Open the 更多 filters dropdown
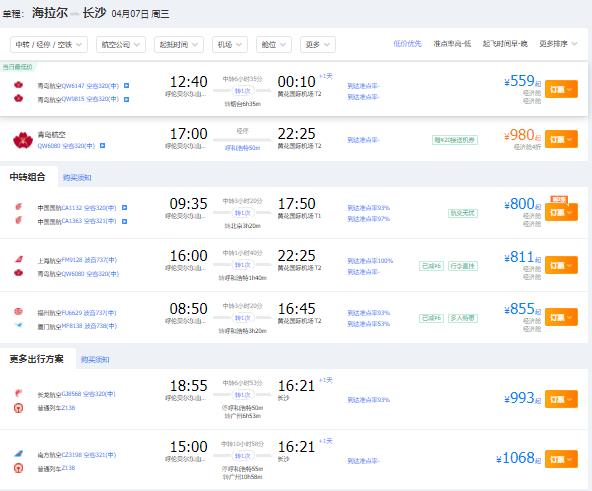This screenshot has width=592, height=491. pos(318,45)
